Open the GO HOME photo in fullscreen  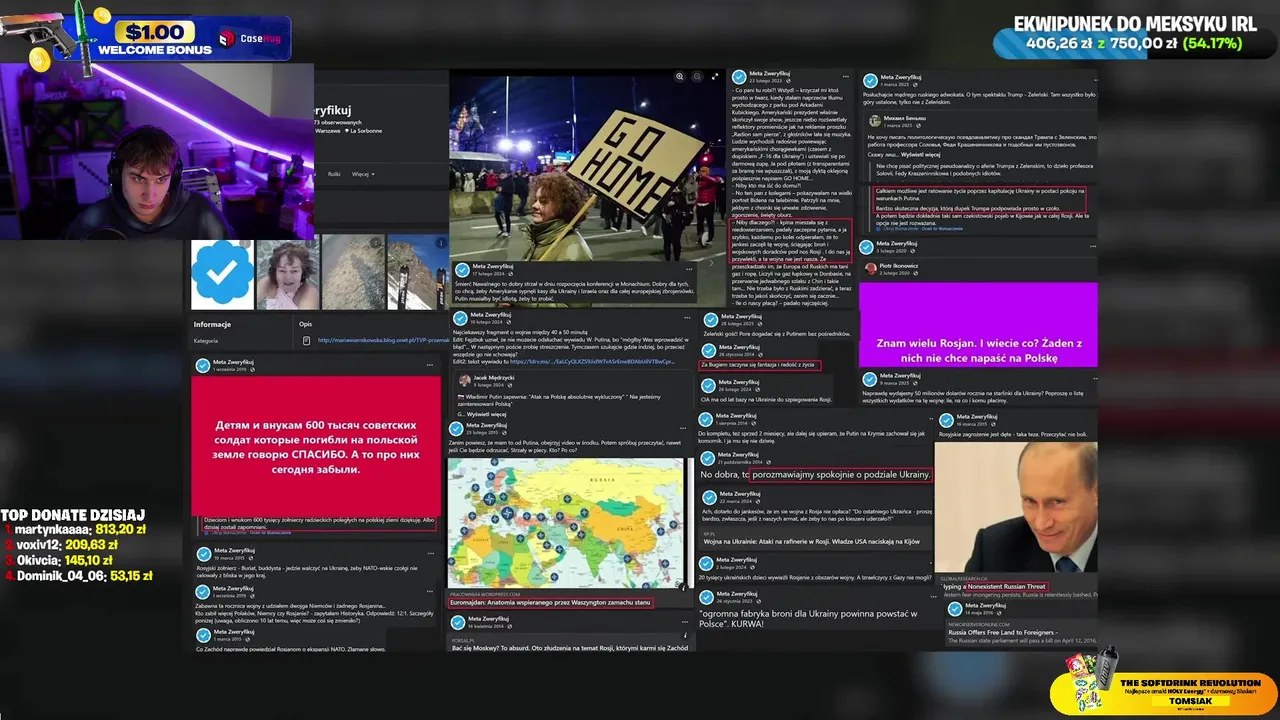click(714, 76)
